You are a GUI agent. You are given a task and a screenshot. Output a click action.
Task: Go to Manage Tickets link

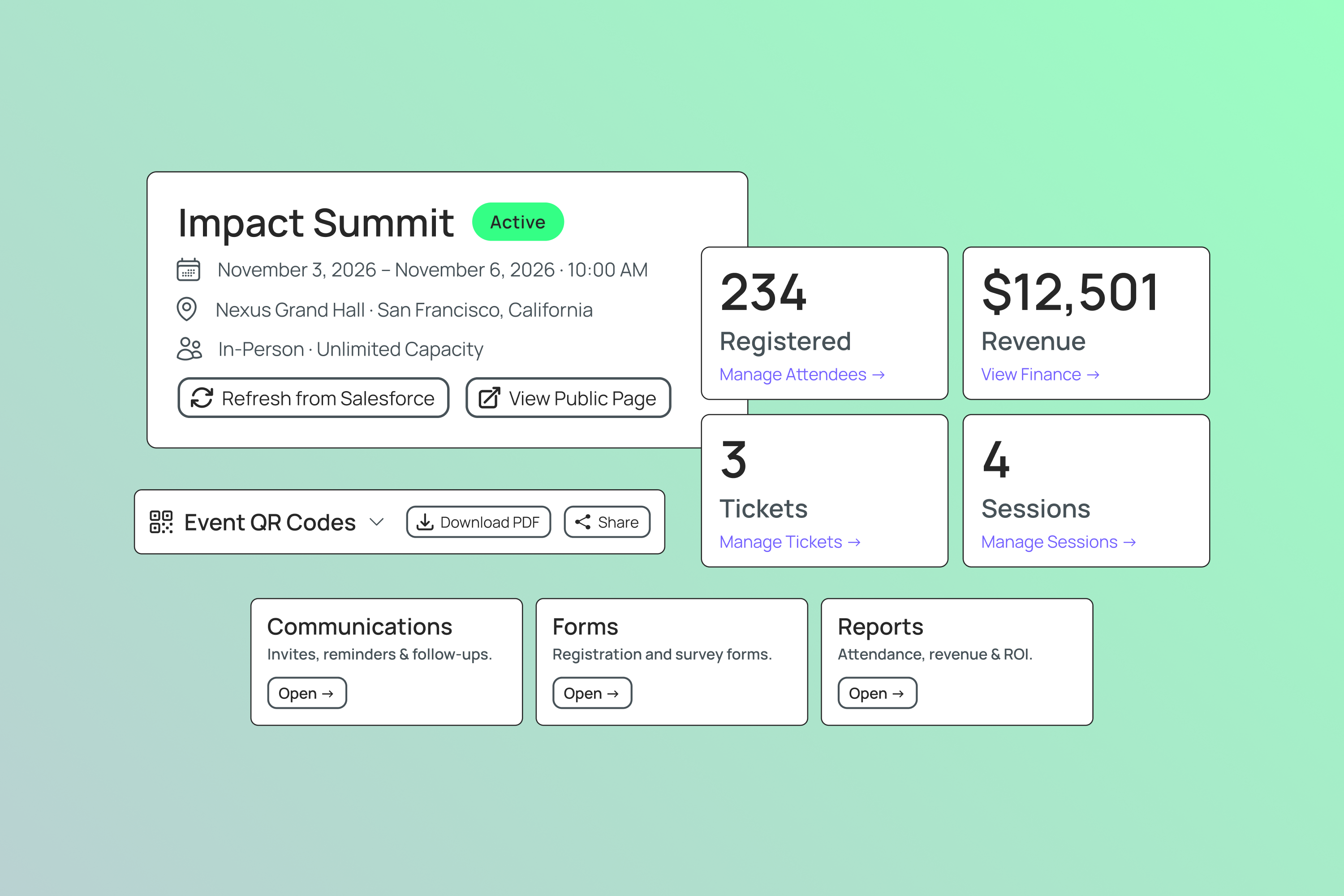pyautogui.click(x=790, y=542)
